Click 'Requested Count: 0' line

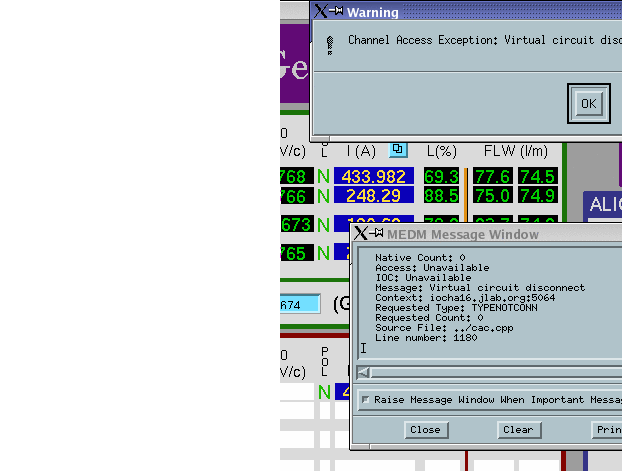tap(429, 317)
